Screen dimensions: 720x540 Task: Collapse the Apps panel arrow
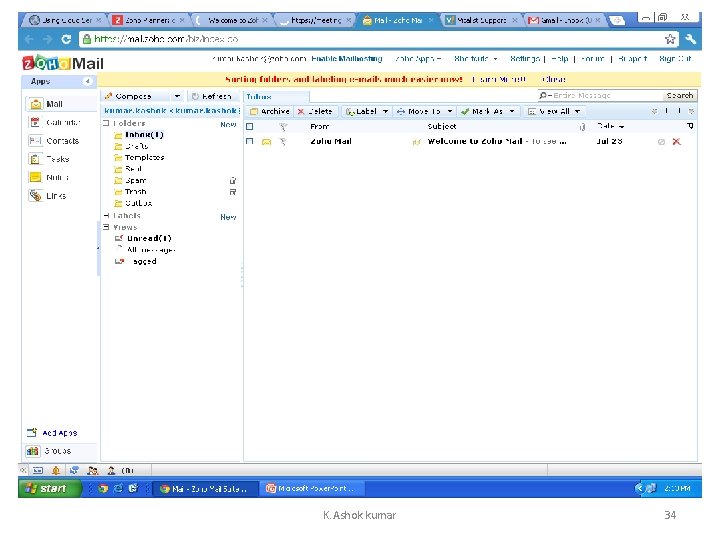pyautogui.click(x=87, y=81)
